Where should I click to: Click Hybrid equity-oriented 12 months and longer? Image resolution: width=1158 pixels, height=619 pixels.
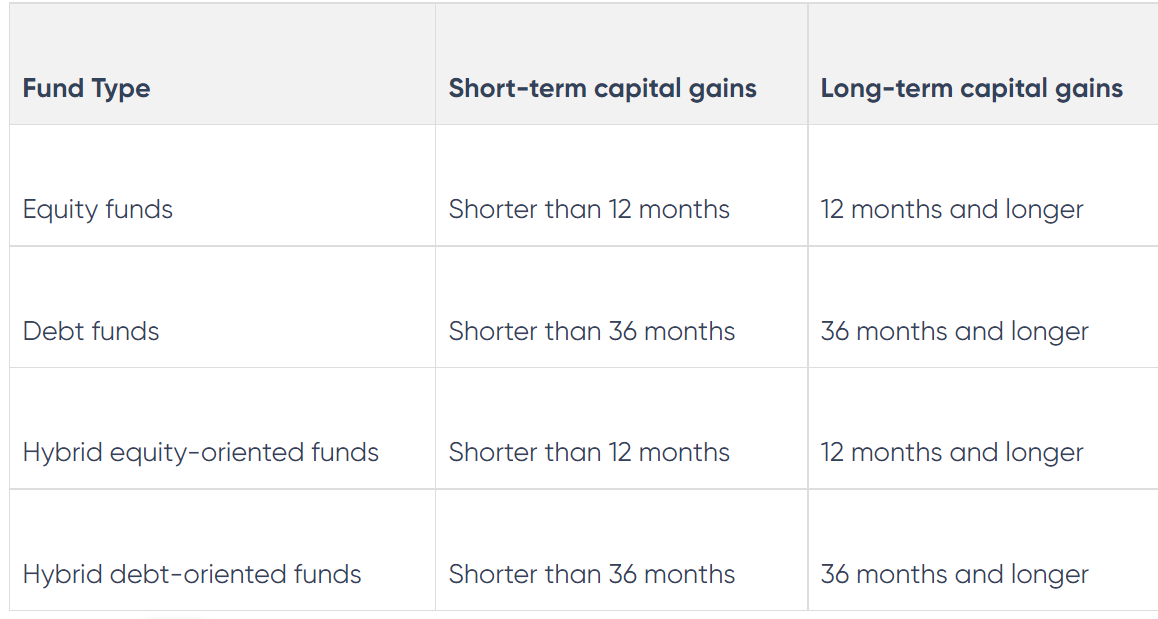[x=952, y=452]
